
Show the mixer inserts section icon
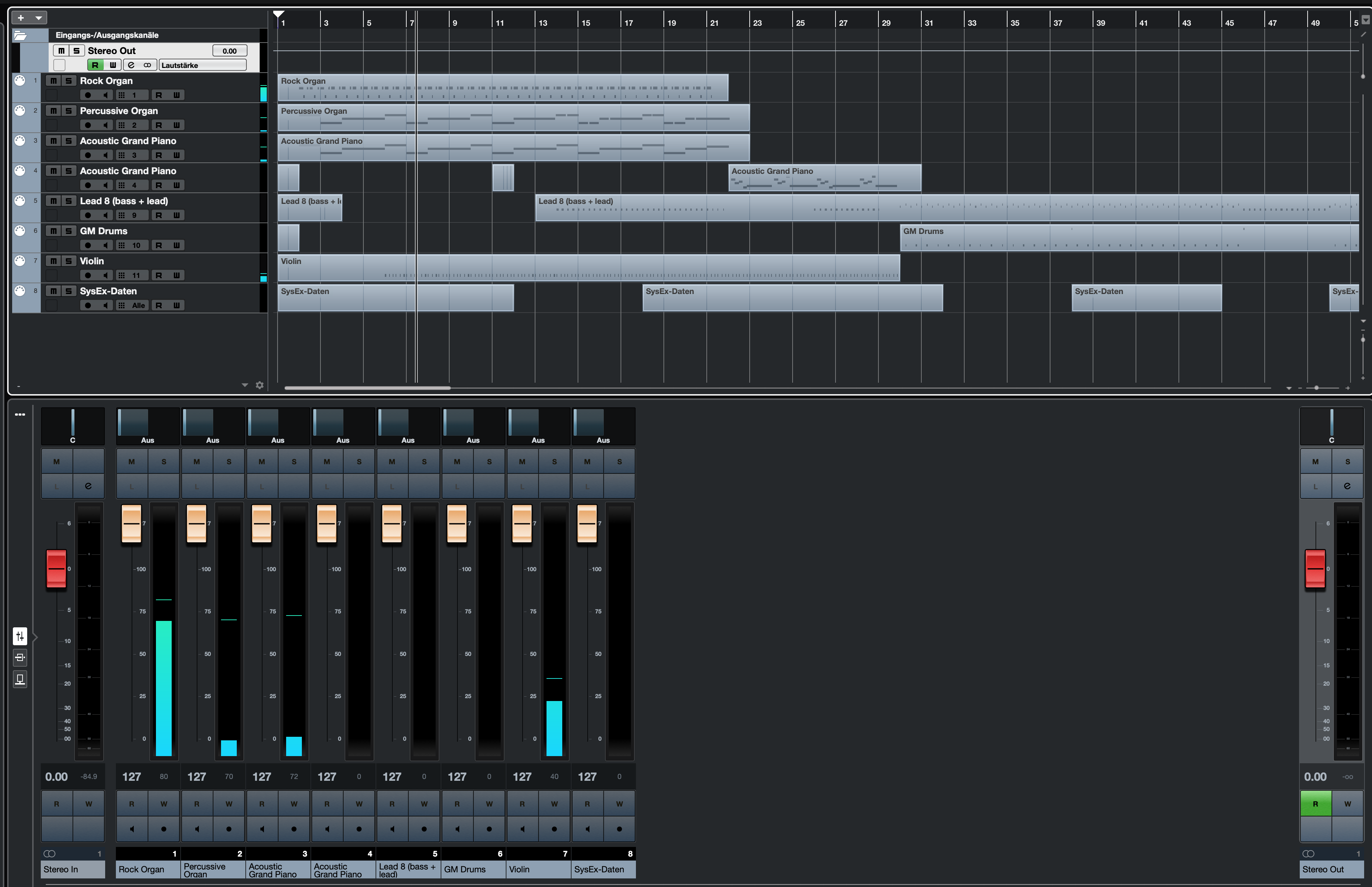pos(20,657)
